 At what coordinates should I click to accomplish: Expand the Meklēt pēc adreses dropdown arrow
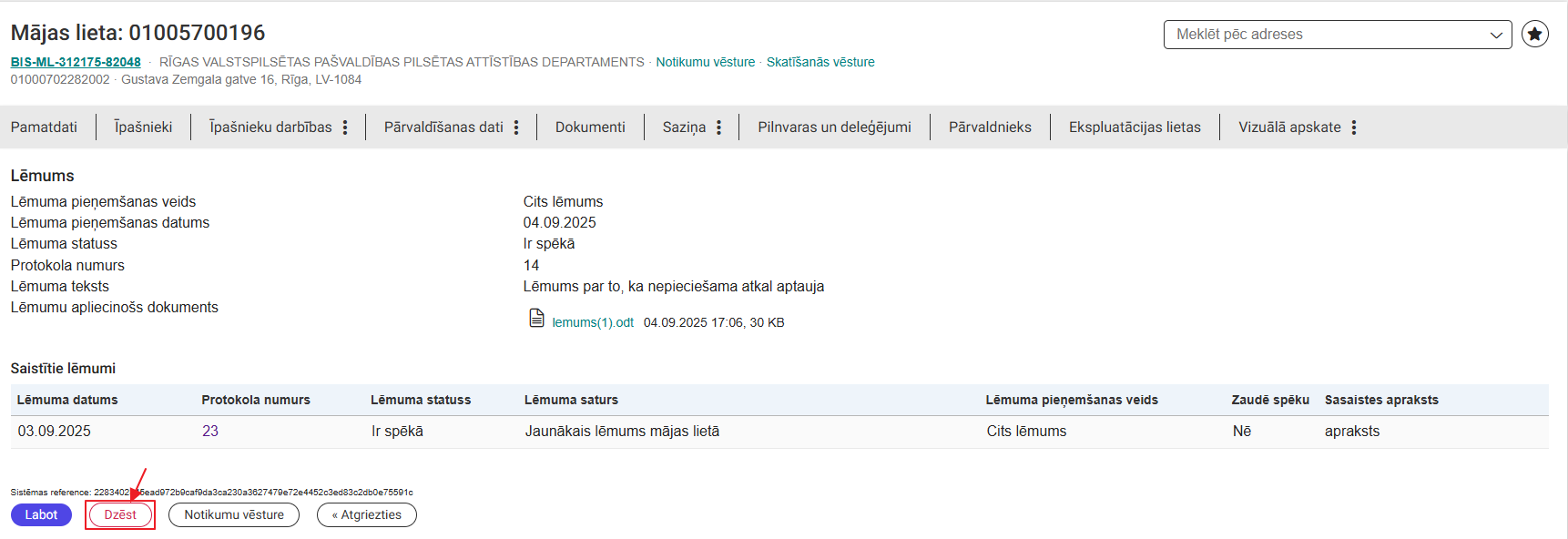click(1496, 35)
